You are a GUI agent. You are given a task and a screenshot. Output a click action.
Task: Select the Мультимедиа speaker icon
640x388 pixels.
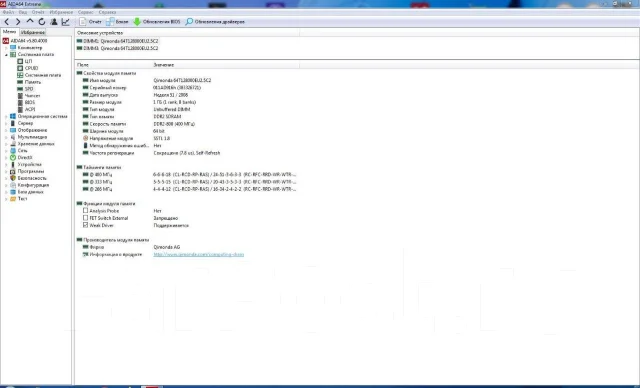[13, 137]
